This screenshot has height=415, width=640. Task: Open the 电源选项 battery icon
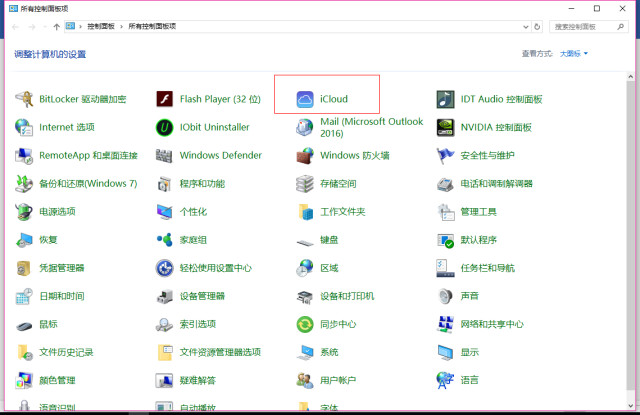point(24,212)
